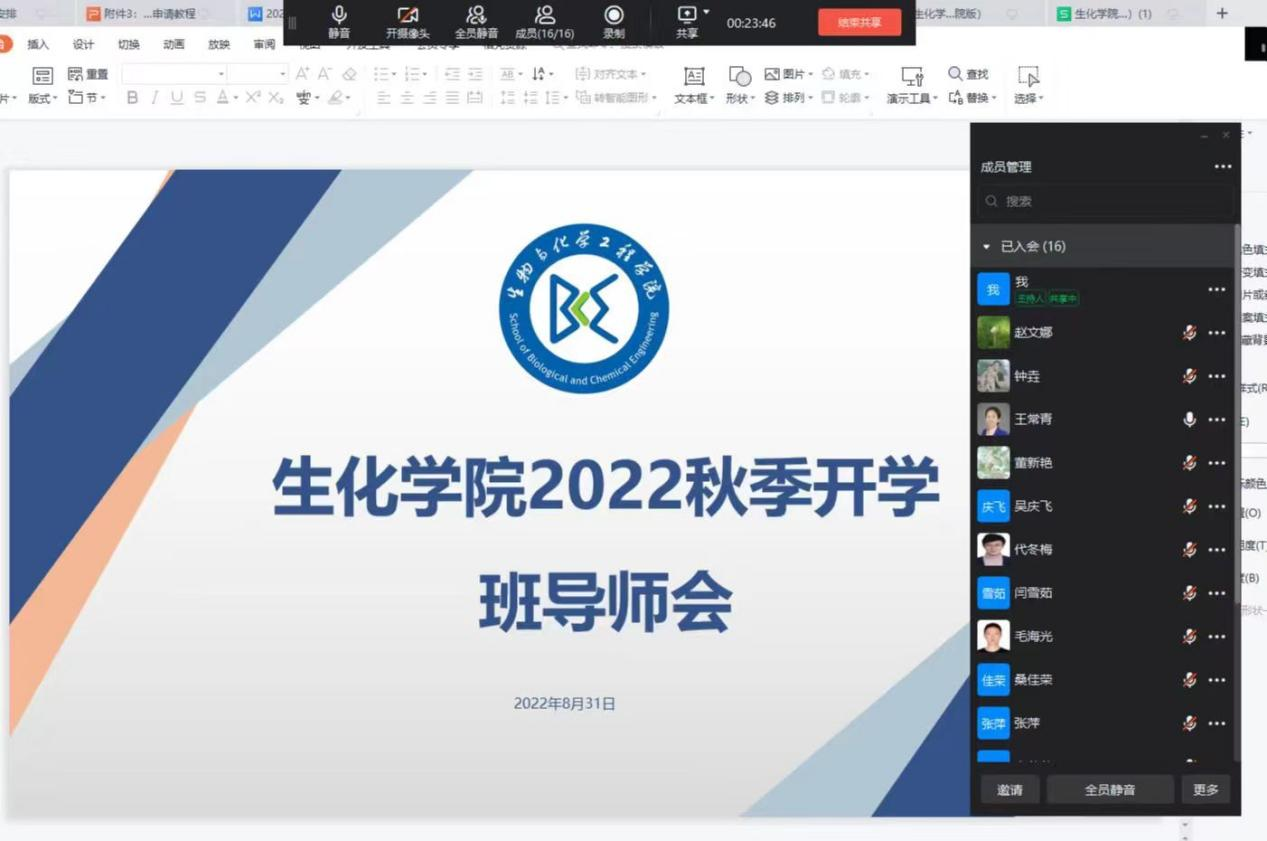
Task: Collapse the 已入会 (16) member list
Action: coord(987,247)
